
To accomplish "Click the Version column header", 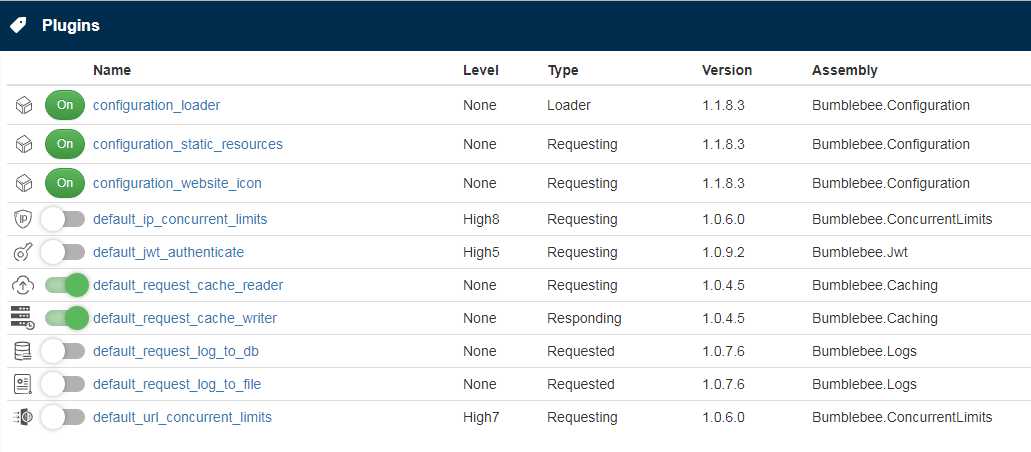I will pyautogui.click(x=727, y=70).
